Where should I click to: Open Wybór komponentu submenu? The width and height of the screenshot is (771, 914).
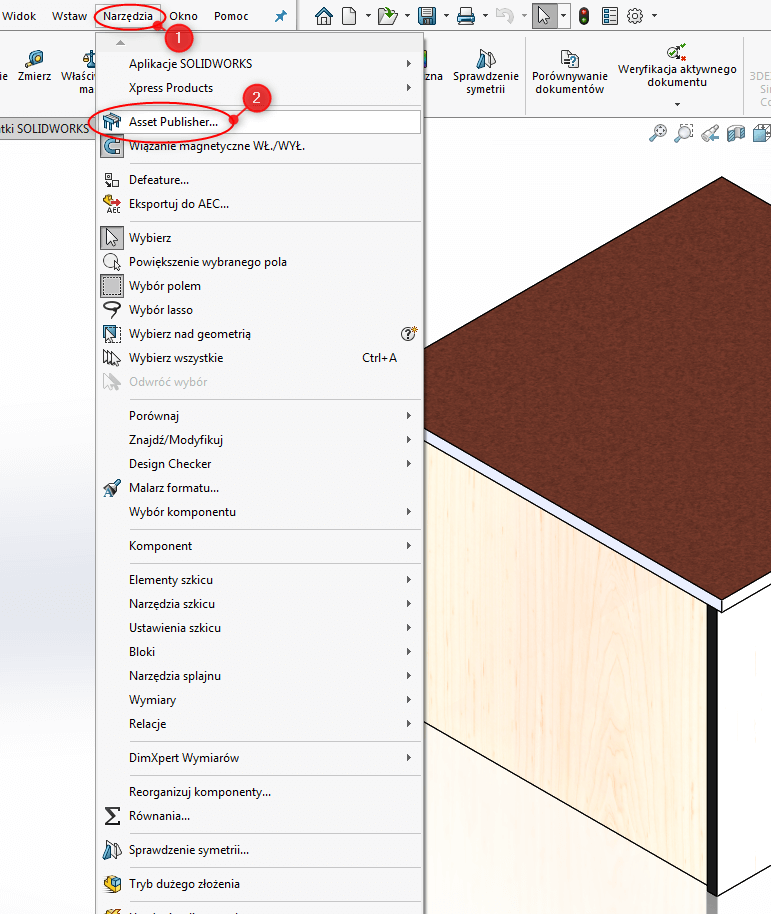coord(260,511)
